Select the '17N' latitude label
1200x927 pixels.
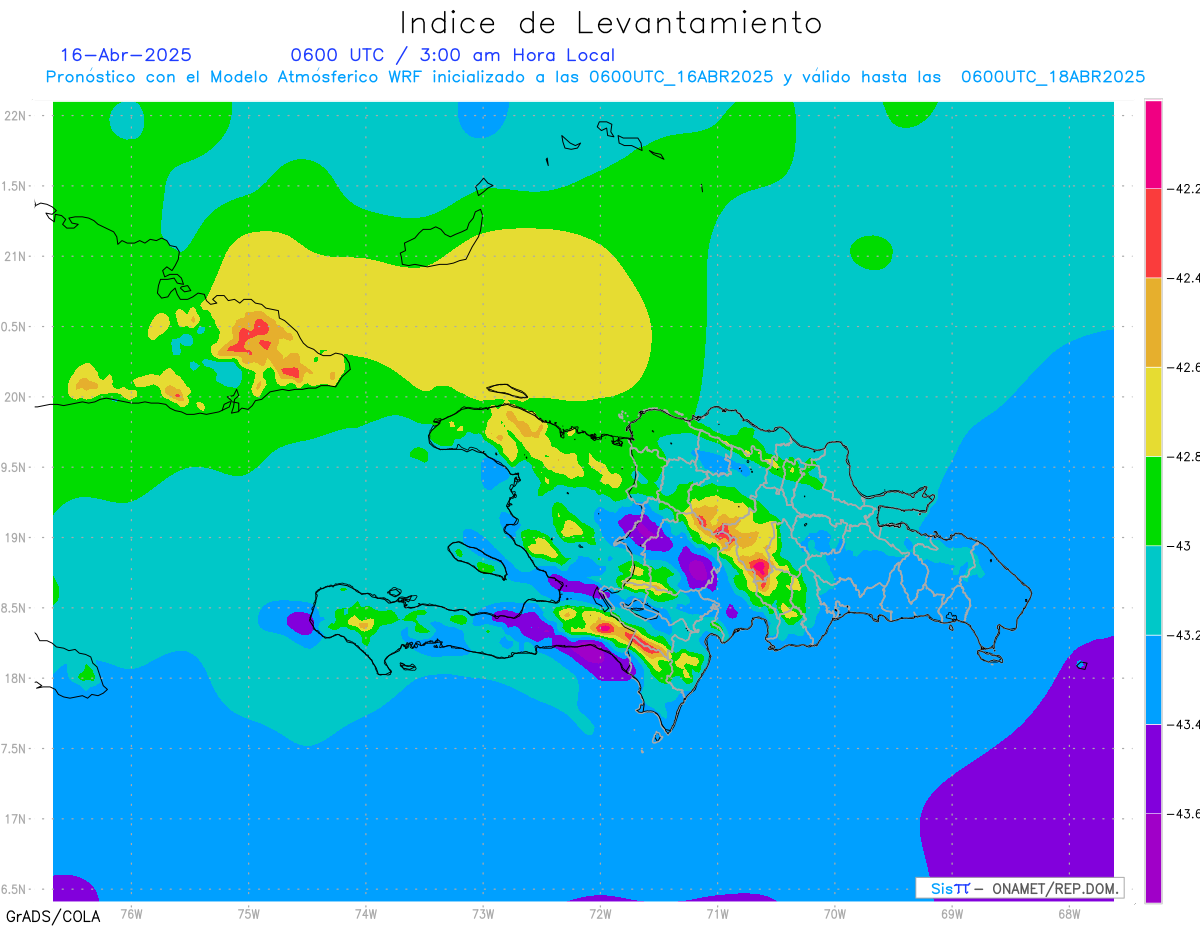point(15,819)
